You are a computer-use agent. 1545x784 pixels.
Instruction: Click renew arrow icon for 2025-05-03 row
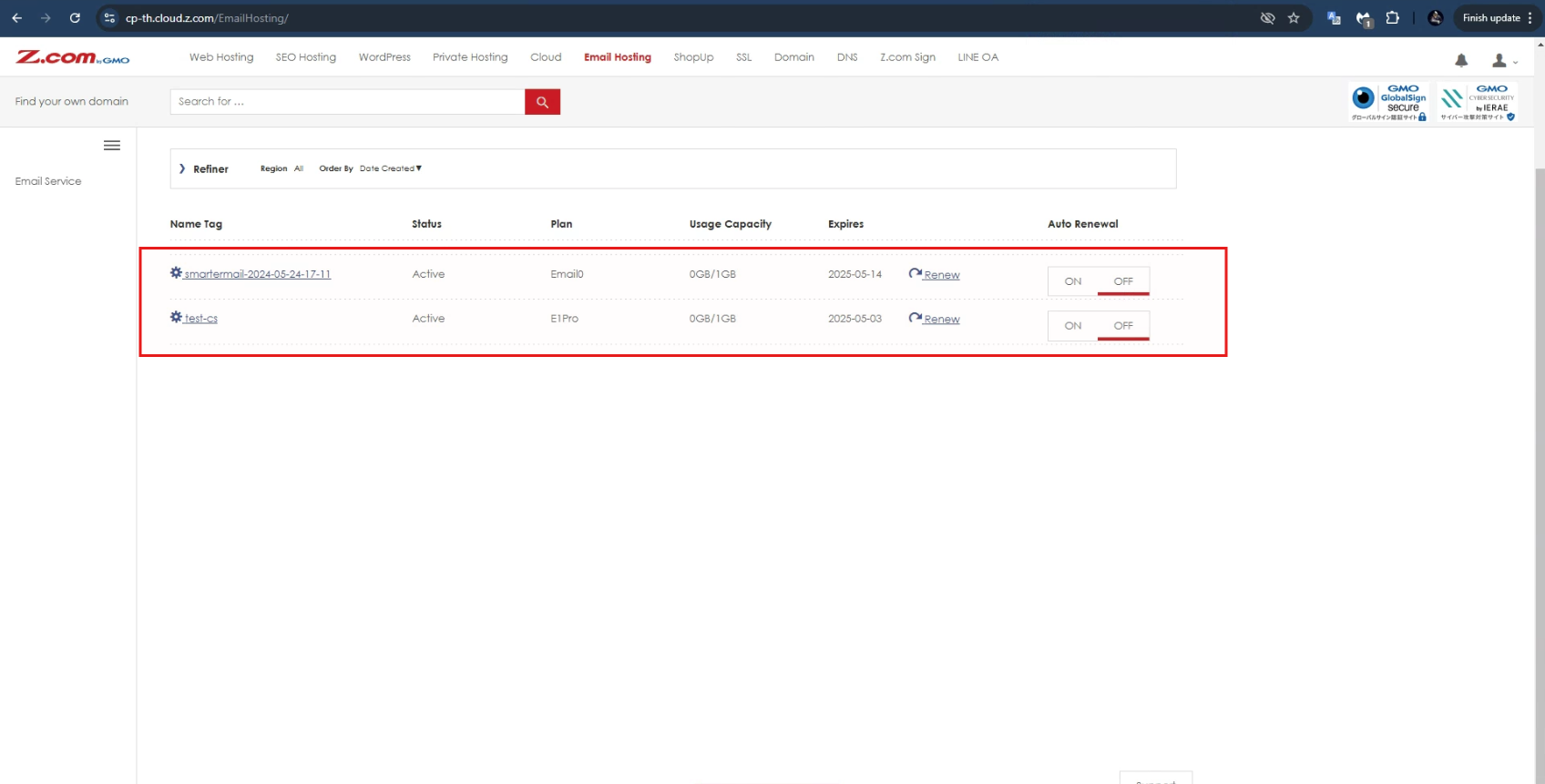(915, 318)
